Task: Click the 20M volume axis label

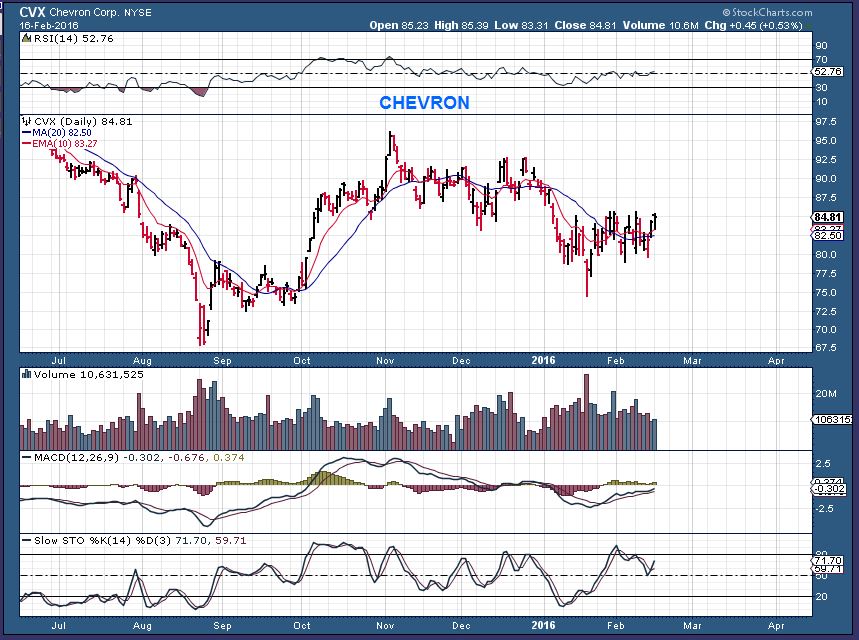Action: (826, 393)
